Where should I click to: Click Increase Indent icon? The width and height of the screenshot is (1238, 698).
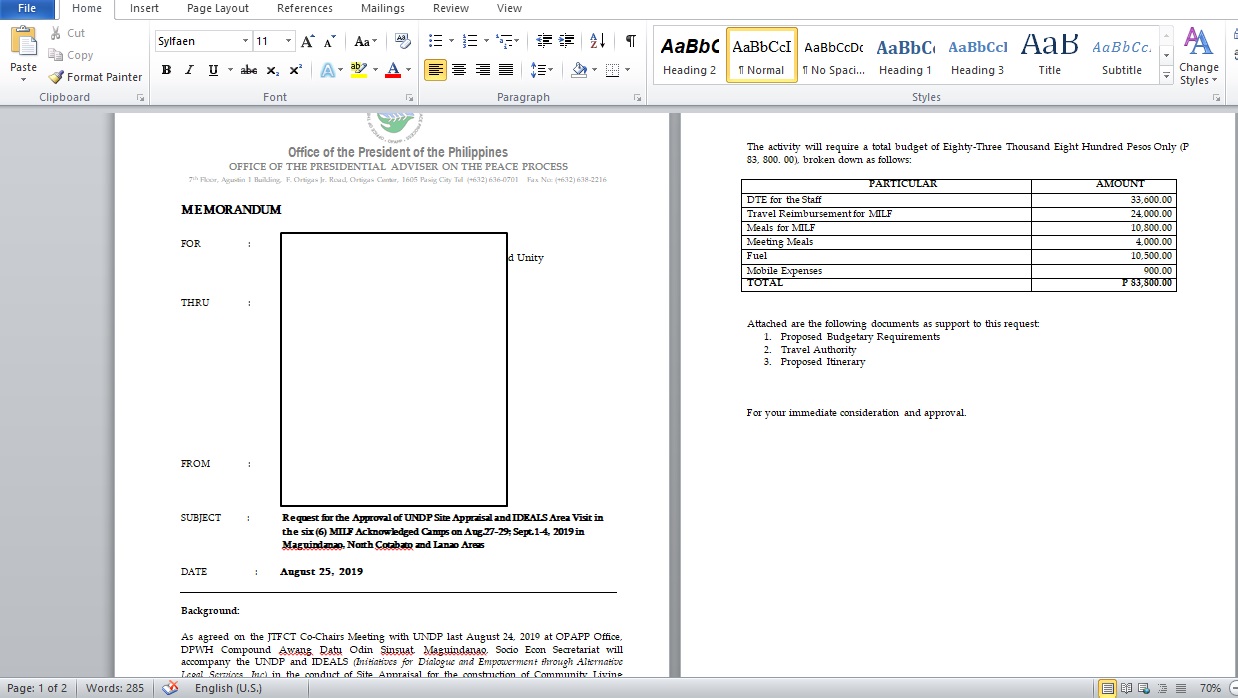coord(567,41)
